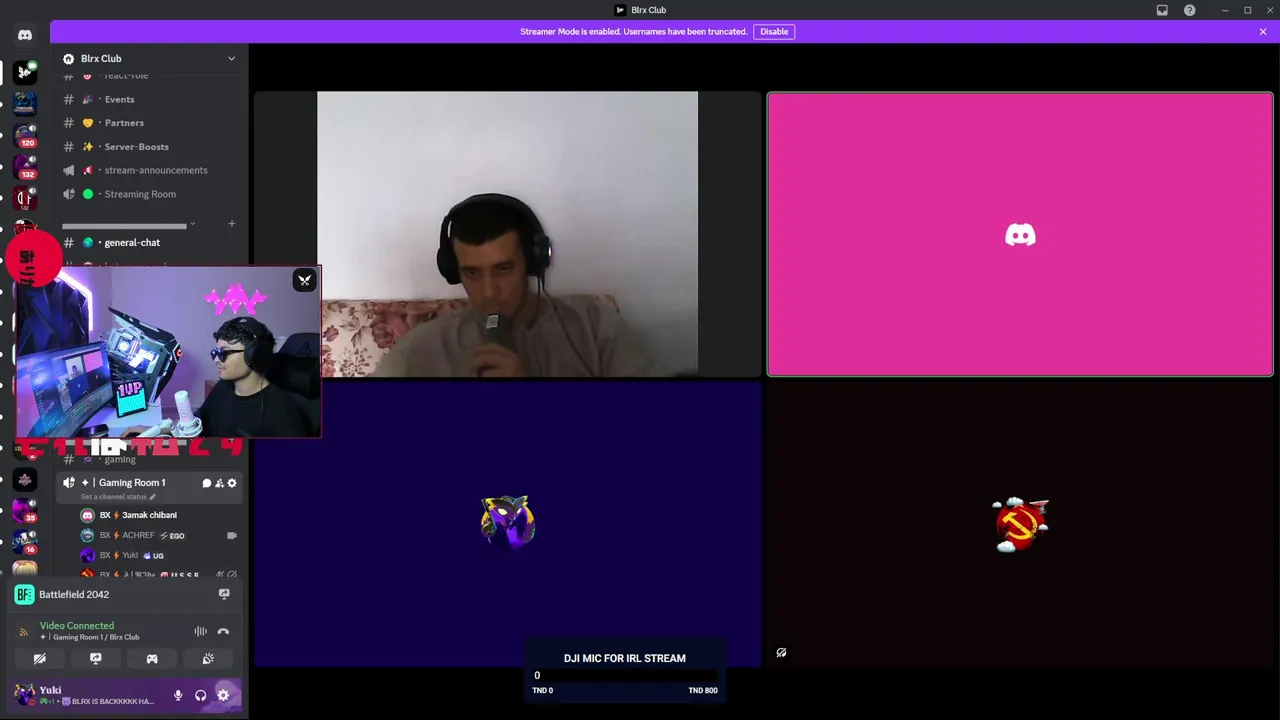Open server with 16 notification badge
Viewport: 1280px width, 720px height.
click(25, 542)
